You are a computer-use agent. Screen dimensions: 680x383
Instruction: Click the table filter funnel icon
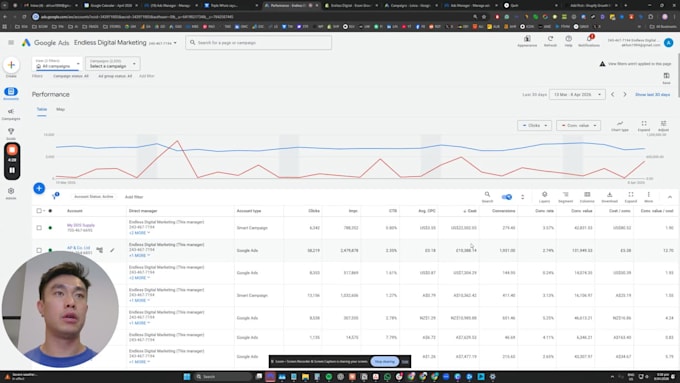coord(55,196)
